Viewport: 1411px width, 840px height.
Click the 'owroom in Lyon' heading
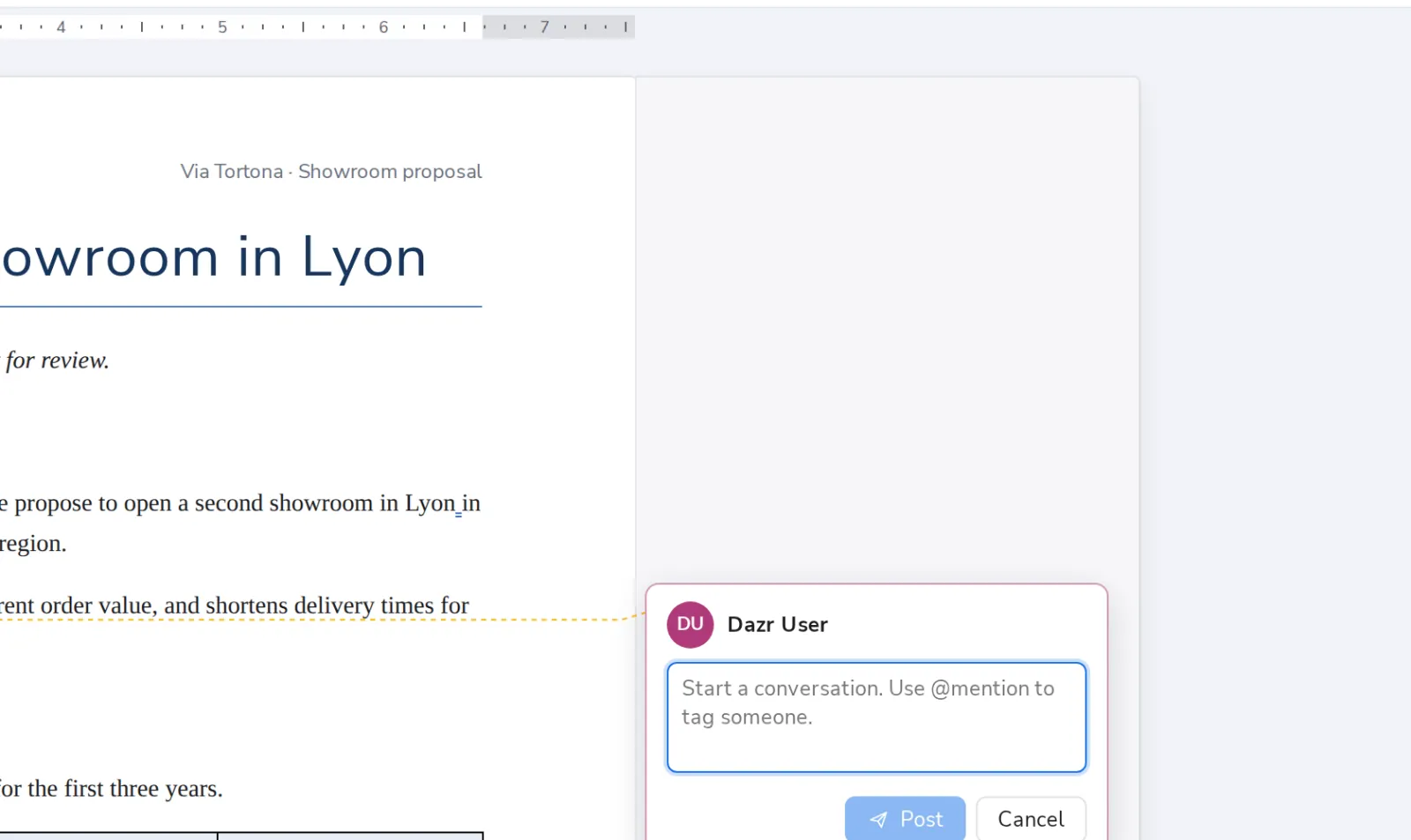click(213, 257)
